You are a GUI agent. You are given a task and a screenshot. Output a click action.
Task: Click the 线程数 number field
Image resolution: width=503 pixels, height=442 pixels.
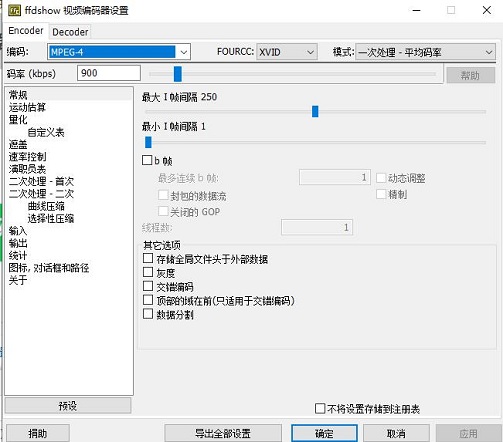[x=317, y=227]
